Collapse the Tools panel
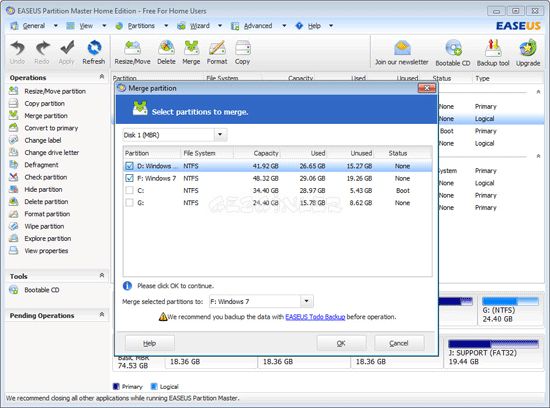This screenshot has height=408, width=550. pyautogui.click(x=102, y=275)
